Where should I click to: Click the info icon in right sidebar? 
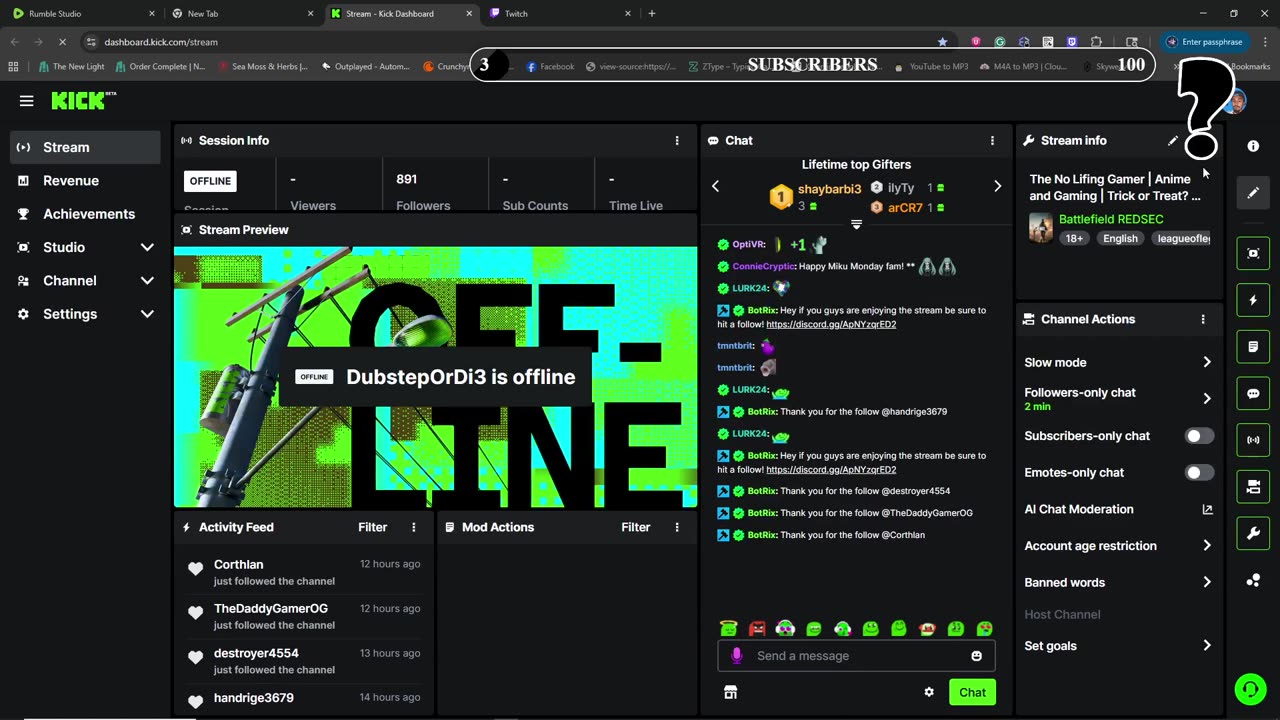tap(1253, 146)
